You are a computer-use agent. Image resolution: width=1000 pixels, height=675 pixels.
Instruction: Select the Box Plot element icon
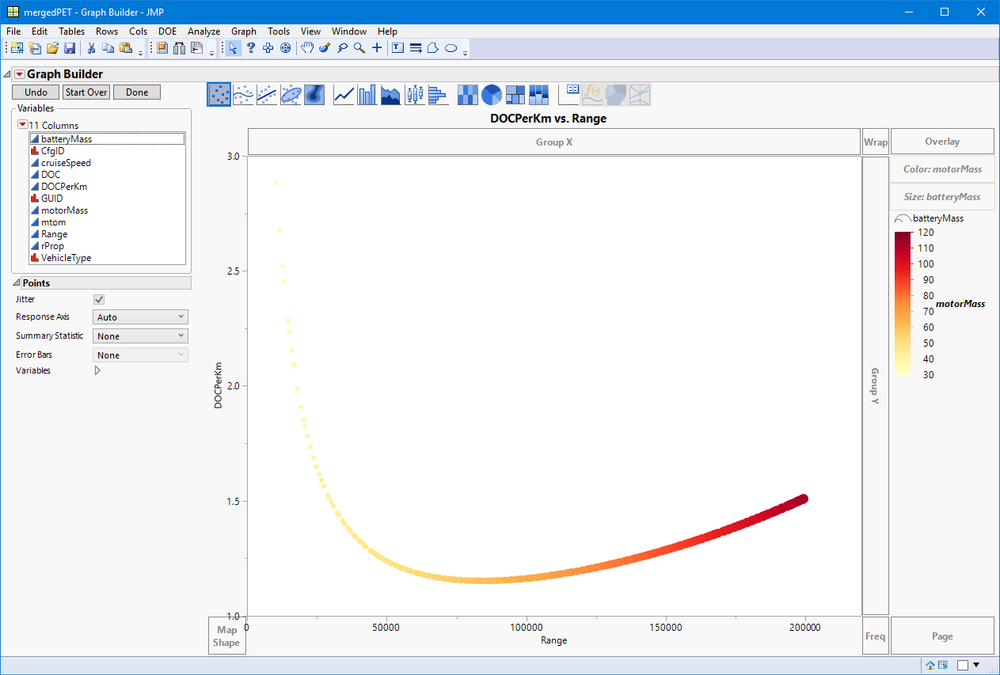415,95
